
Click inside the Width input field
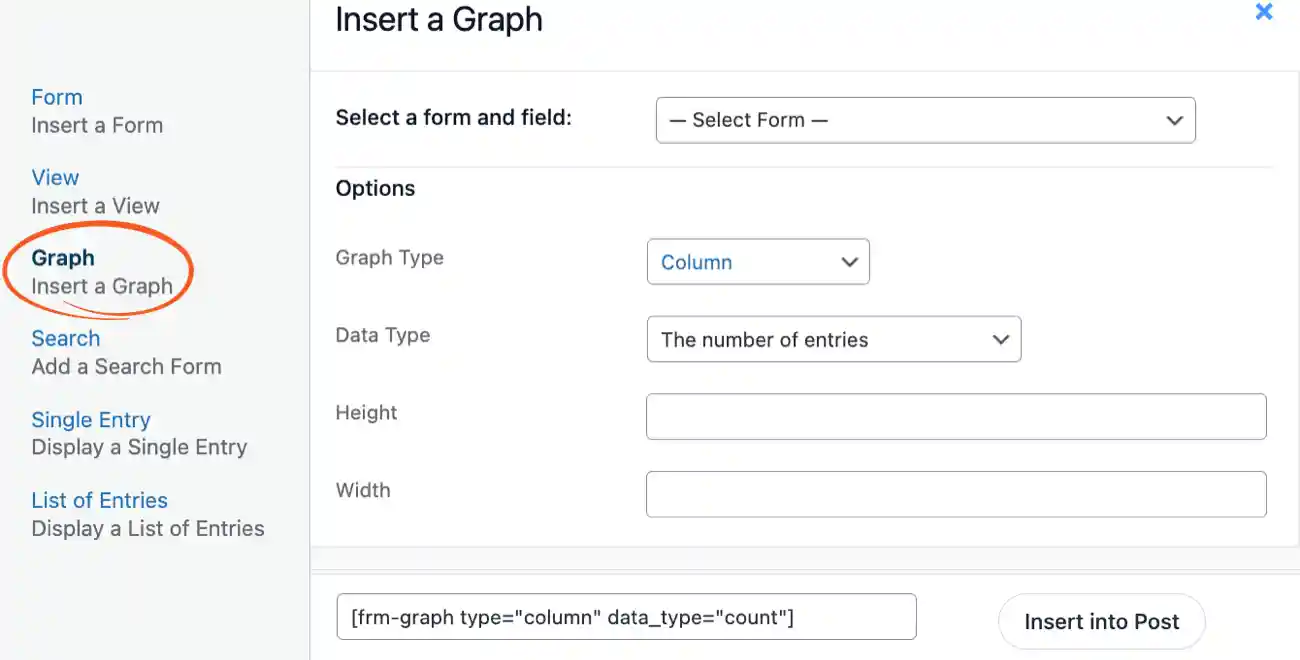[956, 493]
